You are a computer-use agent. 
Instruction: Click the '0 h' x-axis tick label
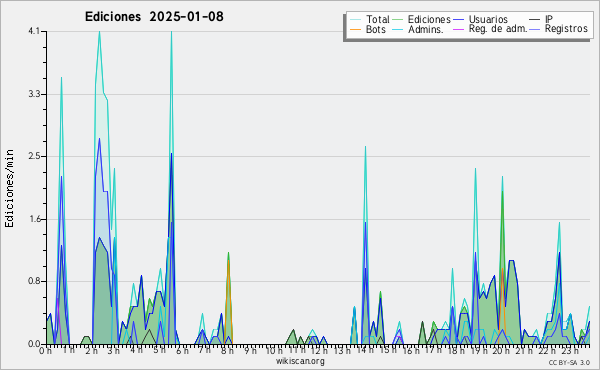point(45,351)
